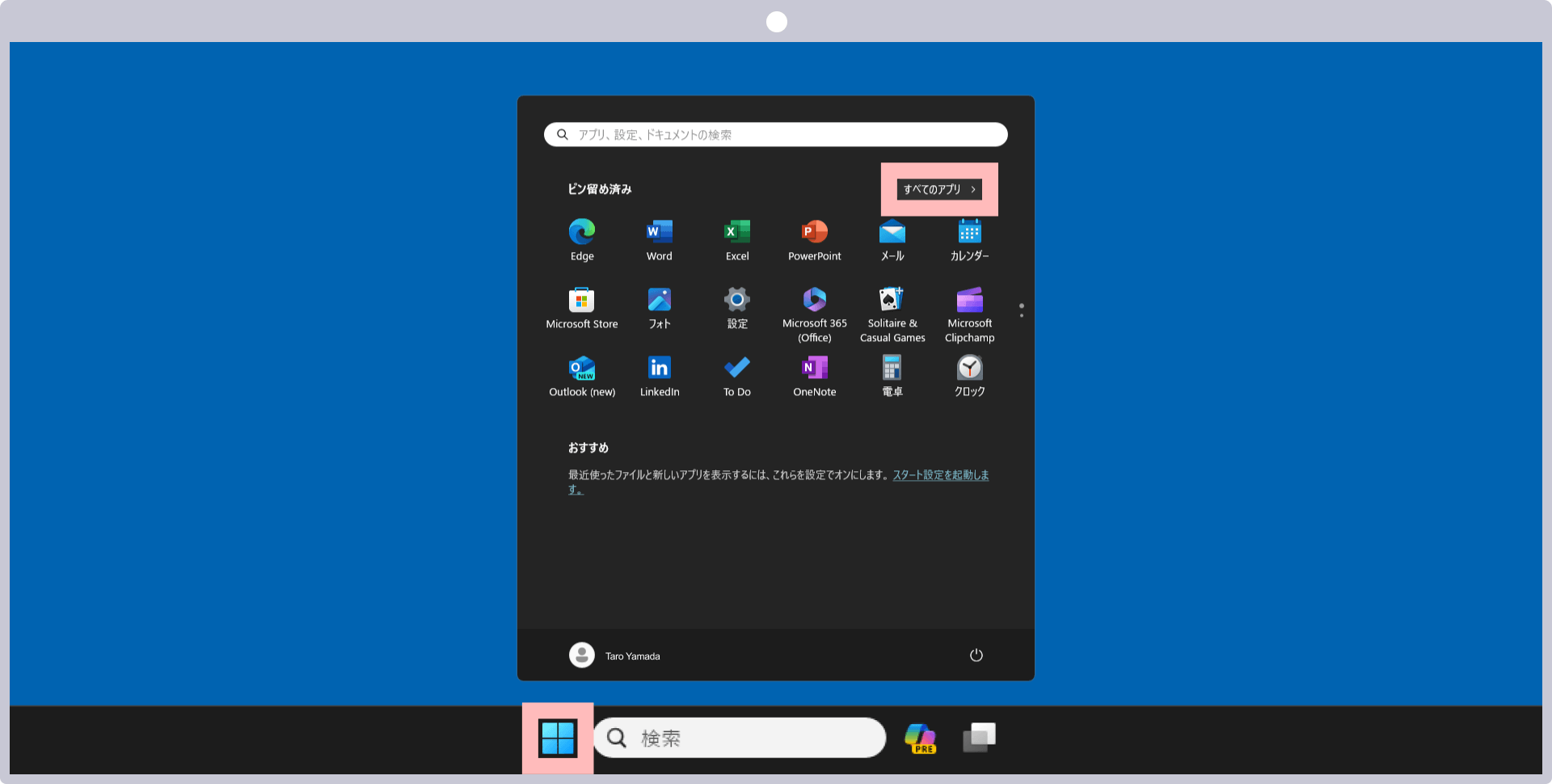Click the Taro Yamada account name

tap(633, 656)
